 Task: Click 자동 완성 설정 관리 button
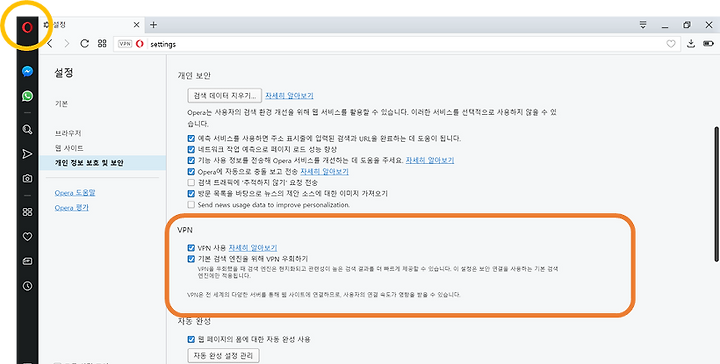tap(224, 356)
